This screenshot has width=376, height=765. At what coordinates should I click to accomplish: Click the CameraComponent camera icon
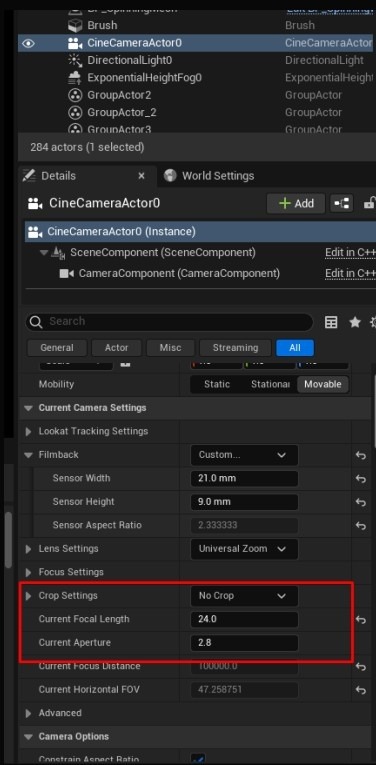click(x=66, y=273)
